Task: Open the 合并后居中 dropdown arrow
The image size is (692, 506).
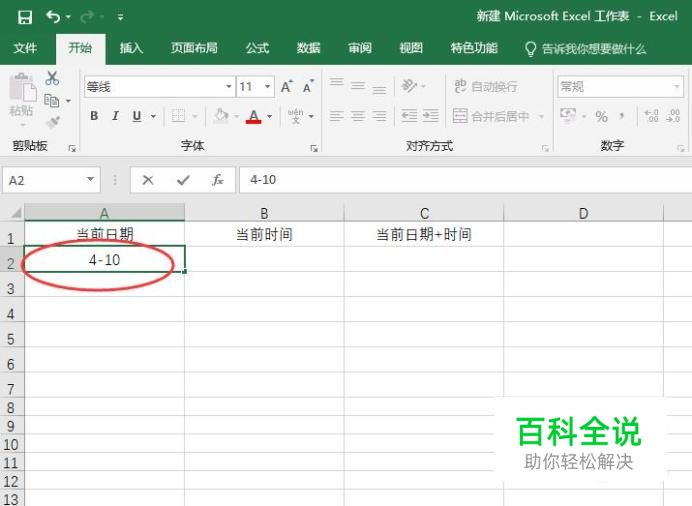Action: click(x=541, y=116)
